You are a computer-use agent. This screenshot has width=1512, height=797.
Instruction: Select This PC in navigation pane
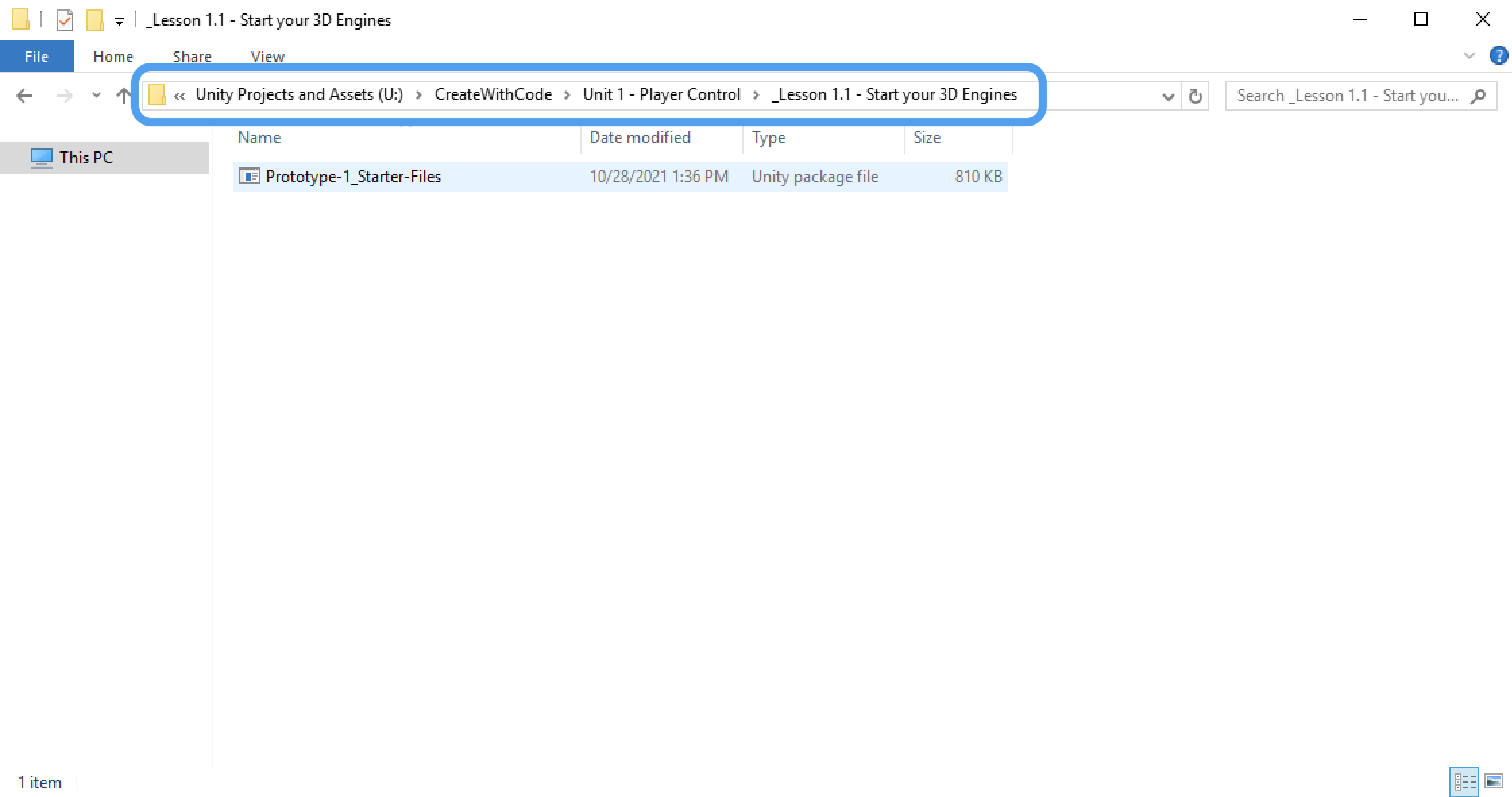pyautogui.click(x=86, y=157)
